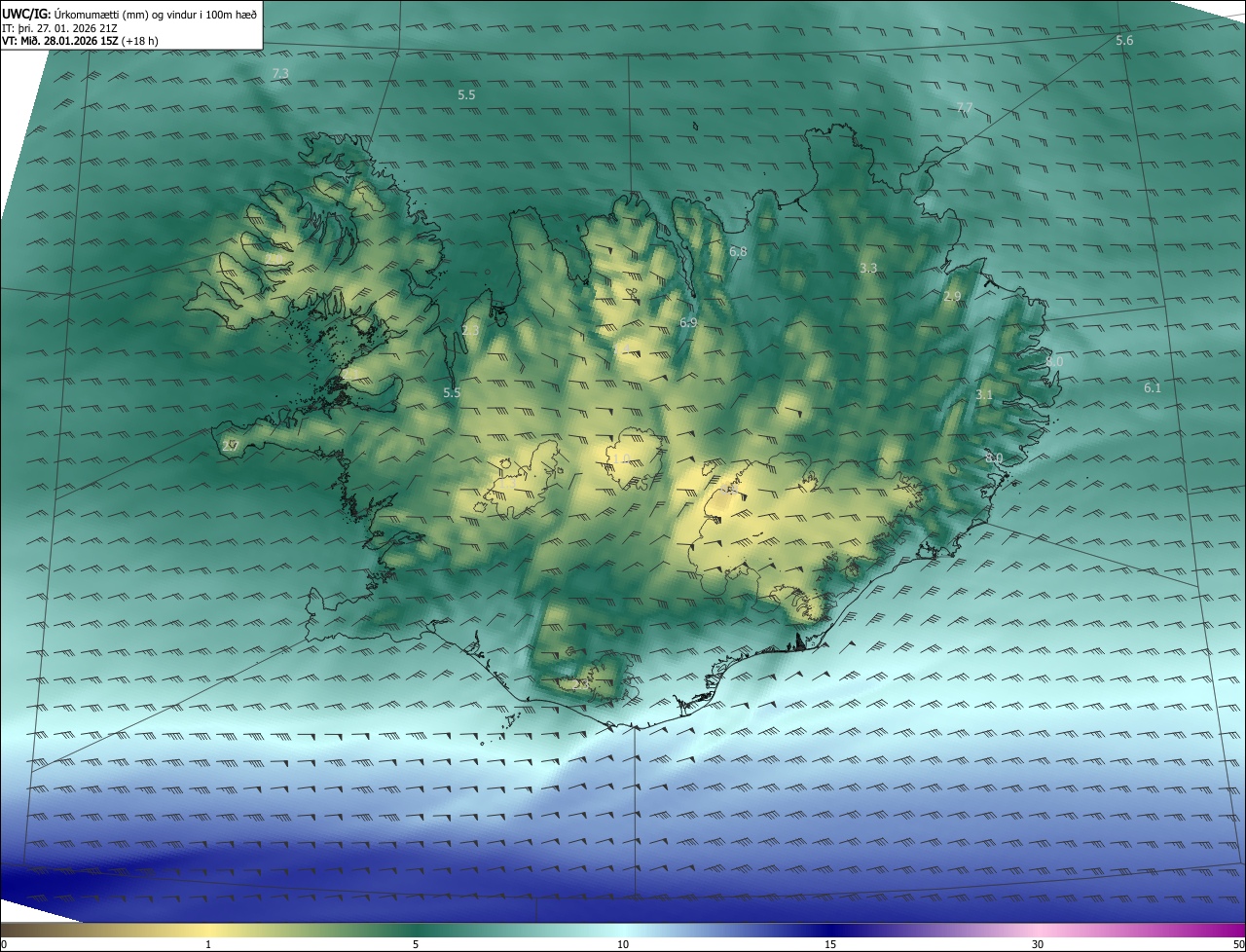The height and width of the screenshot is (952, 1246).
Task: Click the colour scale tick label 5
Action: tap(416, 944)
